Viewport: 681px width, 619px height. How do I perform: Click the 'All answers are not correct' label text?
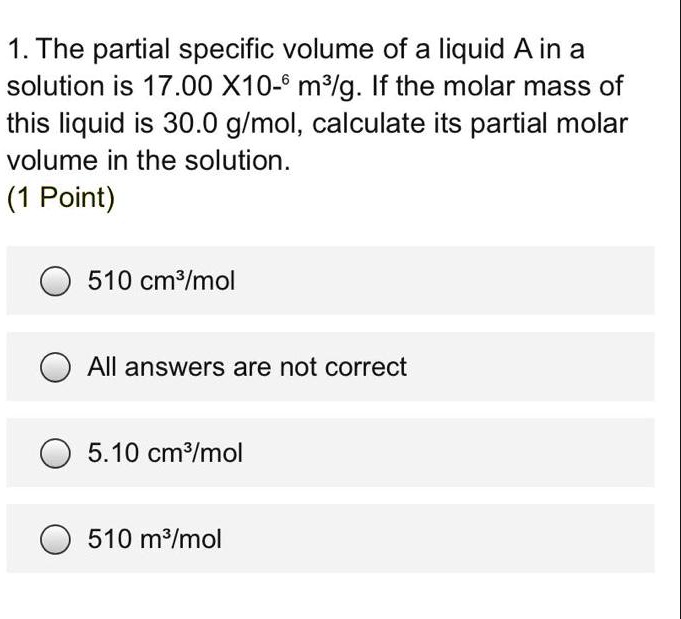pyautogui.click(x=247, y=367)
